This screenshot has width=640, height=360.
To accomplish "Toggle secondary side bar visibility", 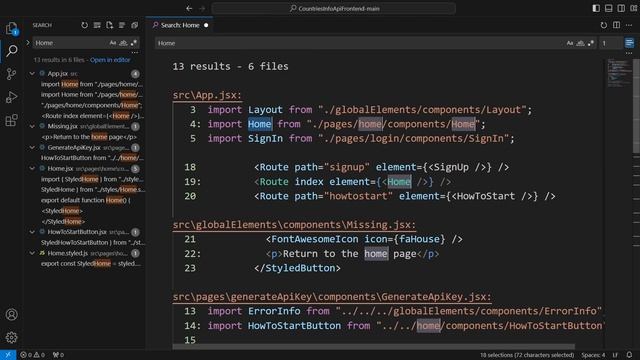I will (621, 8).
